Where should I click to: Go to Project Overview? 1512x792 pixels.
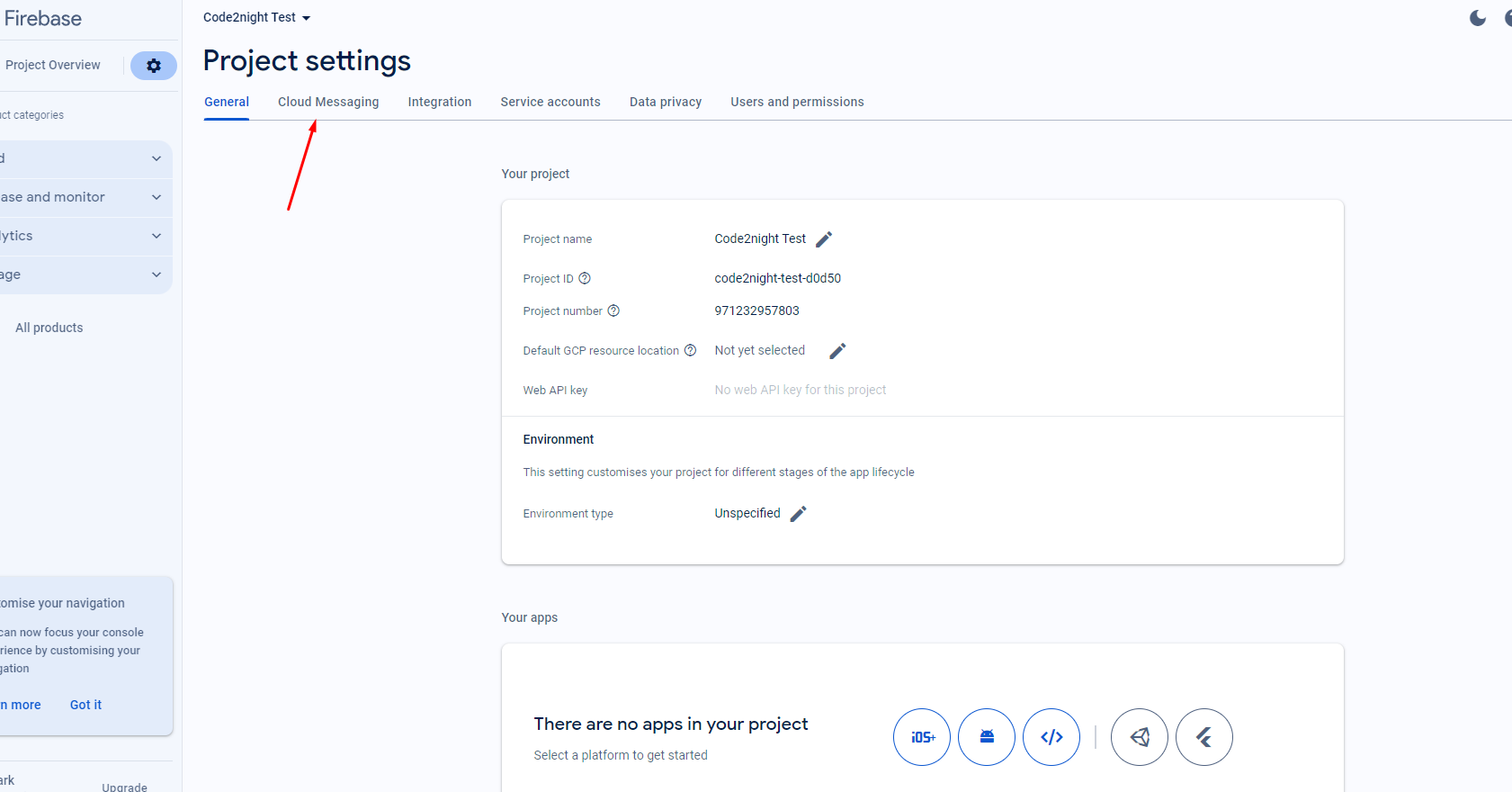coord(53,65)
